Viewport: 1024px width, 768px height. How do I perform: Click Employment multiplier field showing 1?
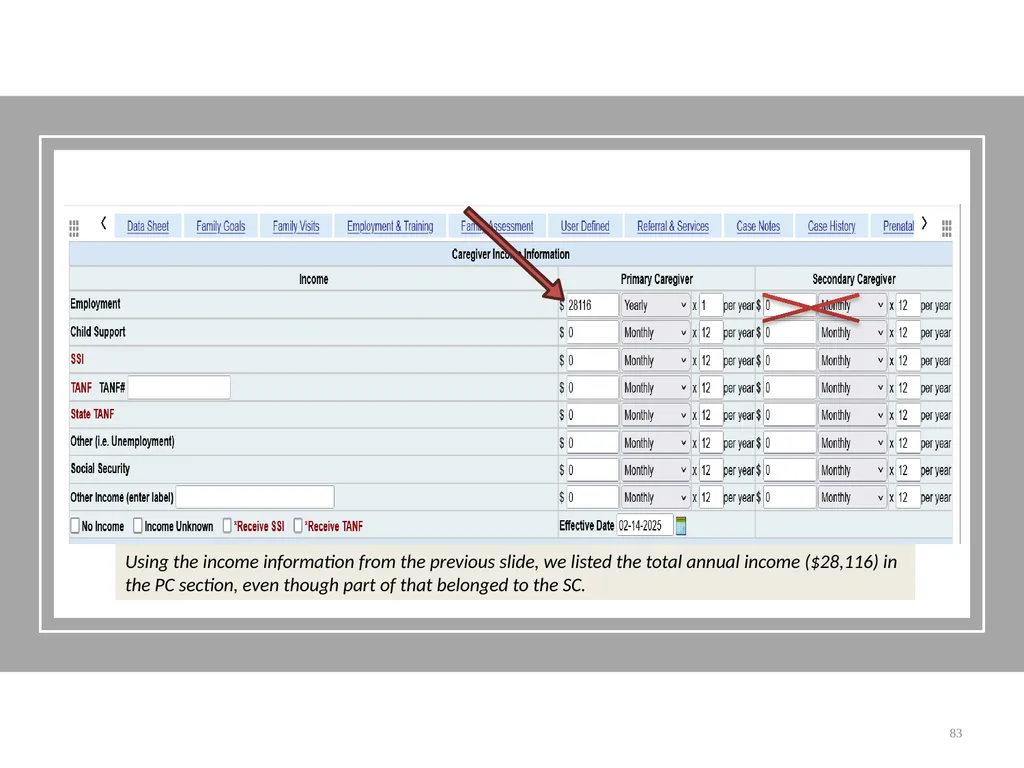[711, 305]
